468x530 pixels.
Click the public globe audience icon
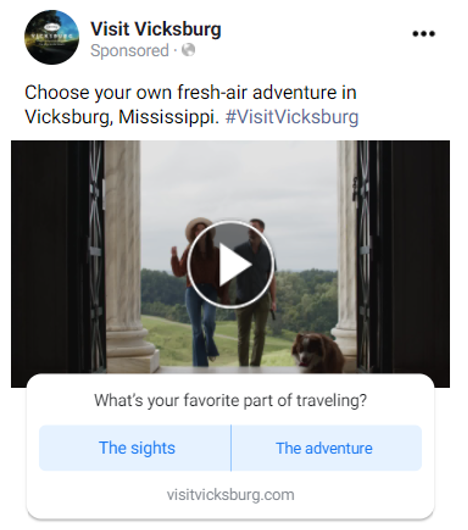click(x=188, y=50)
